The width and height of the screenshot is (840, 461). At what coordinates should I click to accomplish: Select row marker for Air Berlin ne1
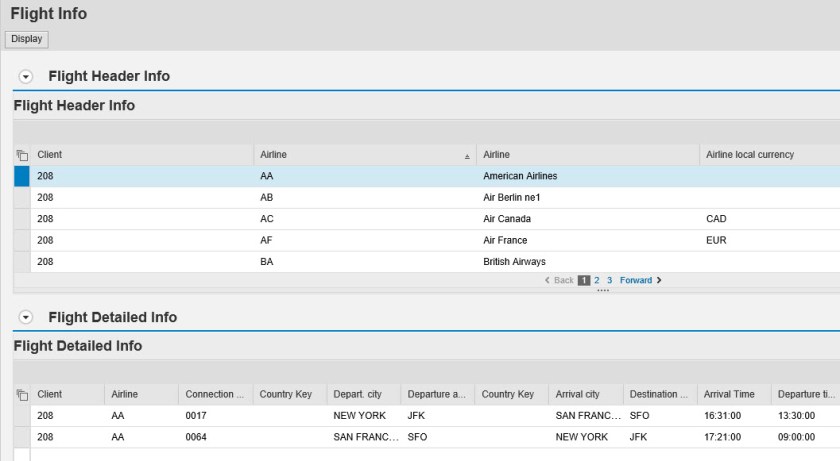click(22, 198)
